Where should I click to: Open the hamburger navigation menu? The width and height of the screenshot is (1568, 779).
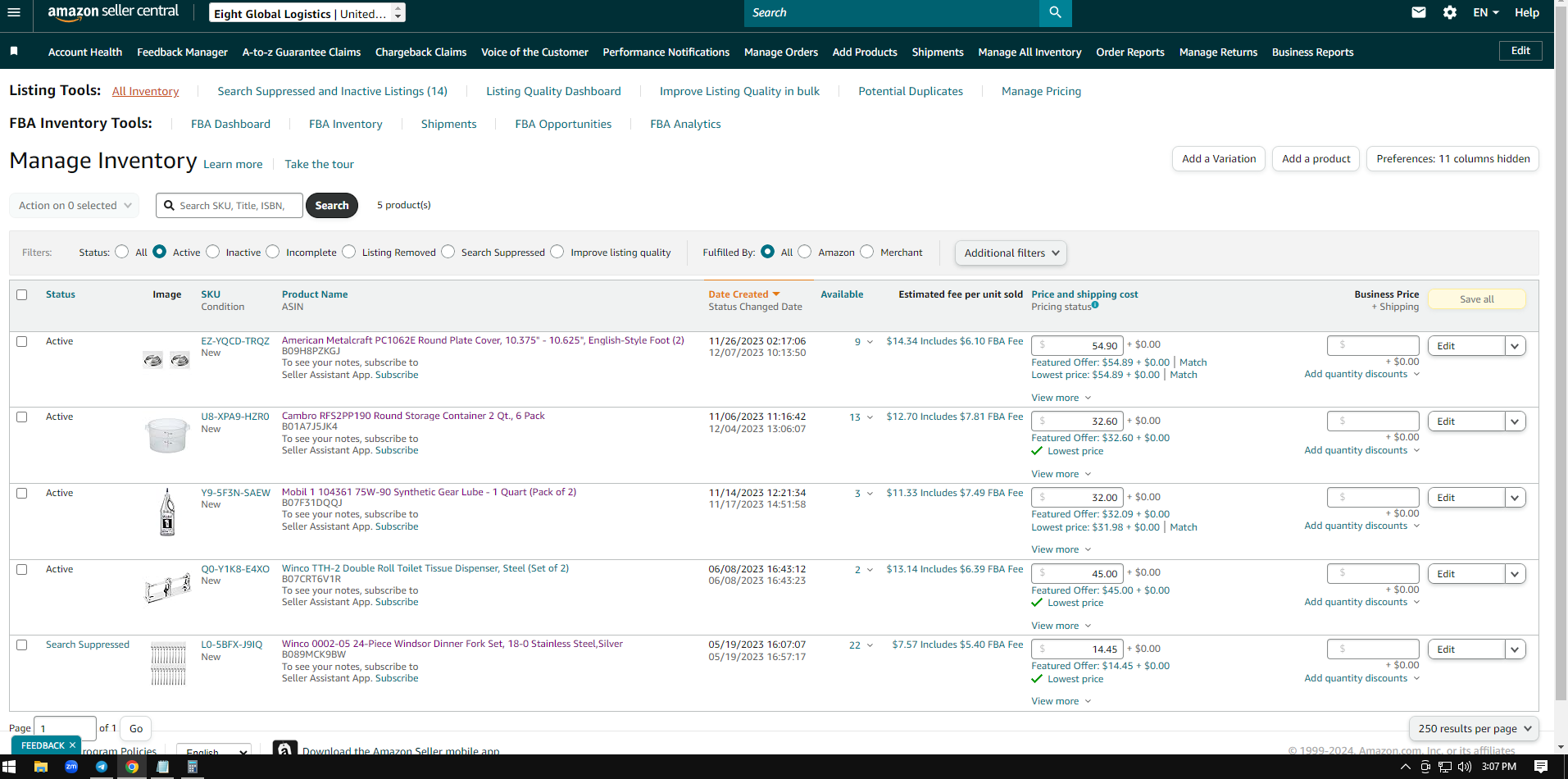(x=13, y=12)
